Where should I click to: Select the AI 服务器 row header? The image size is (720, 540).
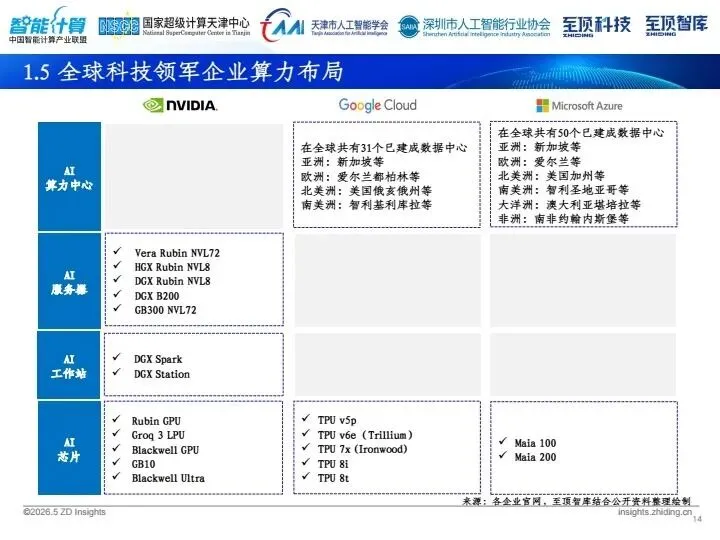[69, 281]
